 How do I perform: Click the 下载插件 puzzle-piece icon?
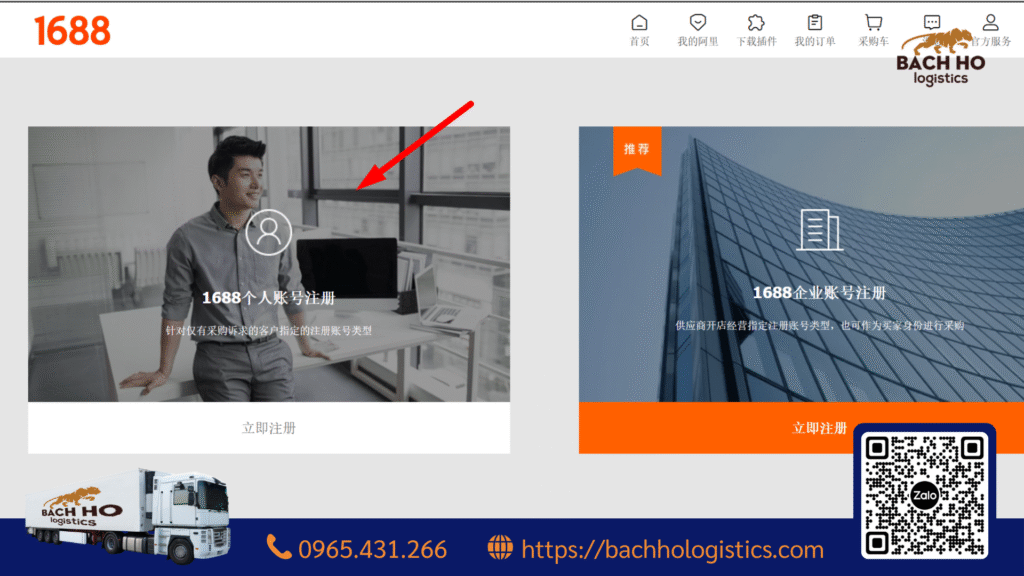click(756, 23)
